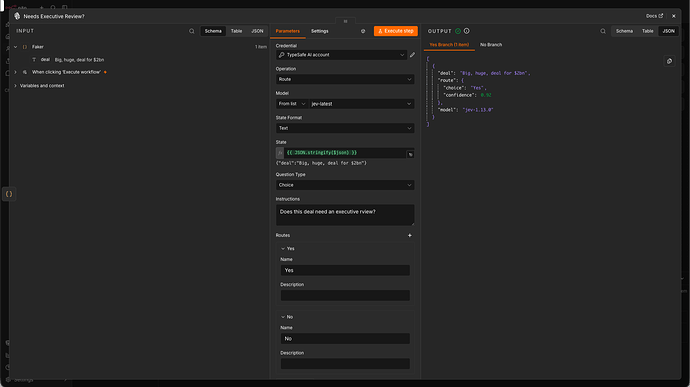Click the OUTPUT success check icon
Viewport: 690px width, 387px height.
tap(458, 31)
